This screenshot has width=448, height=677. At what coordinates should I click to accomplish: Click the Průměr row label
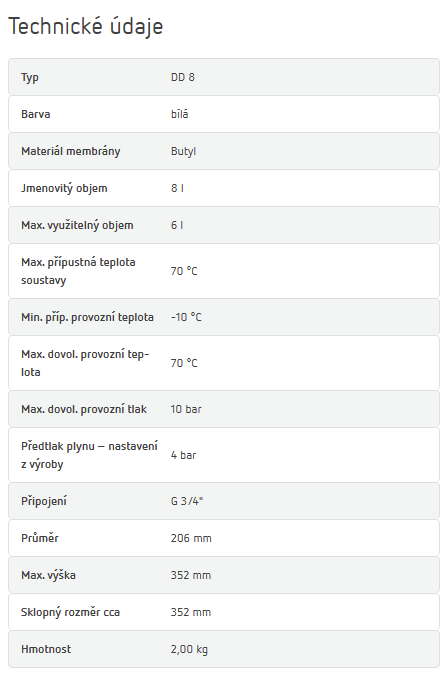[40, 538]
